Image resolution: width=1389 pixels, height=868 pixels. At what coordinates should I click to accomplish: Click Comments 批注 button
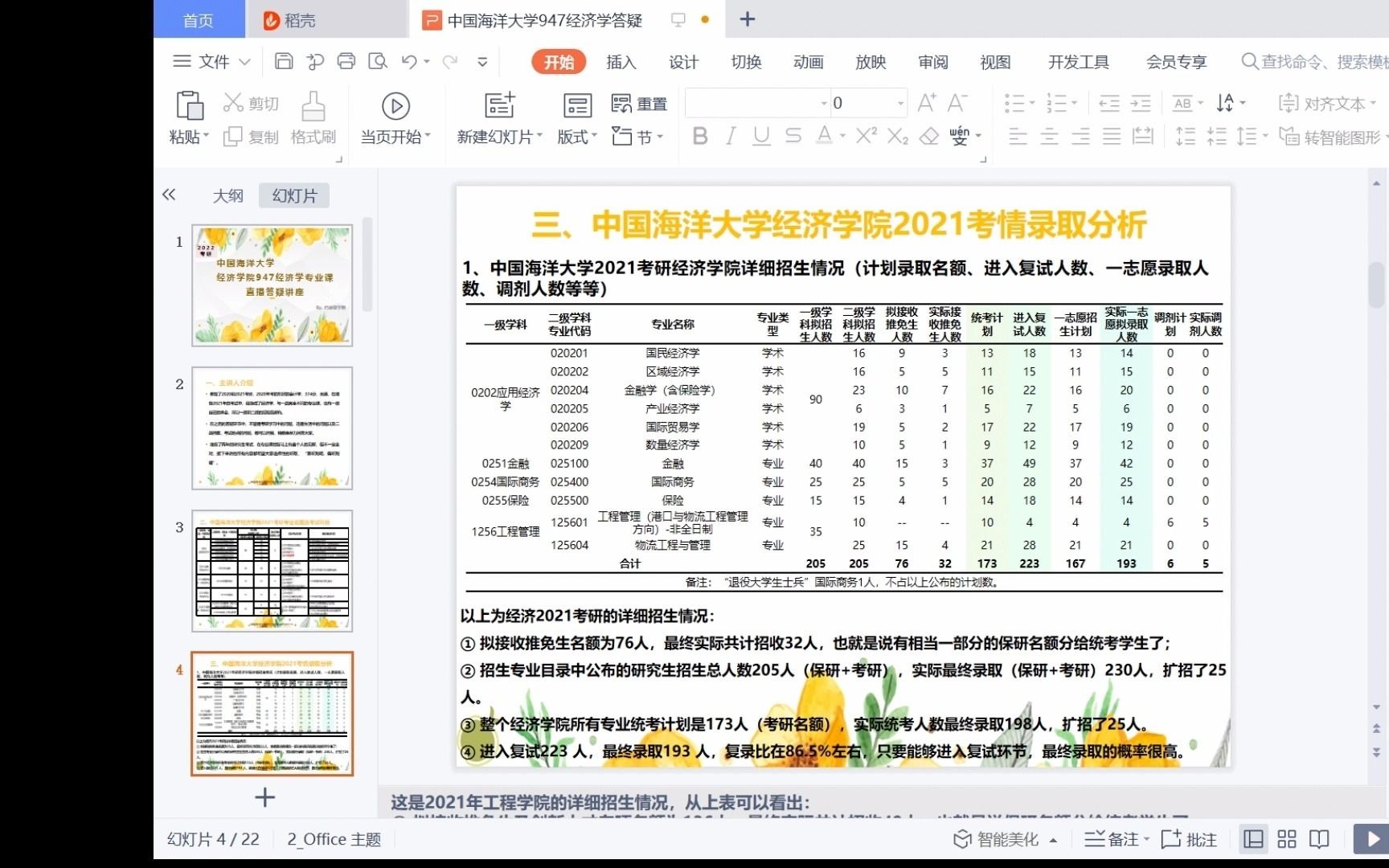1190,839
